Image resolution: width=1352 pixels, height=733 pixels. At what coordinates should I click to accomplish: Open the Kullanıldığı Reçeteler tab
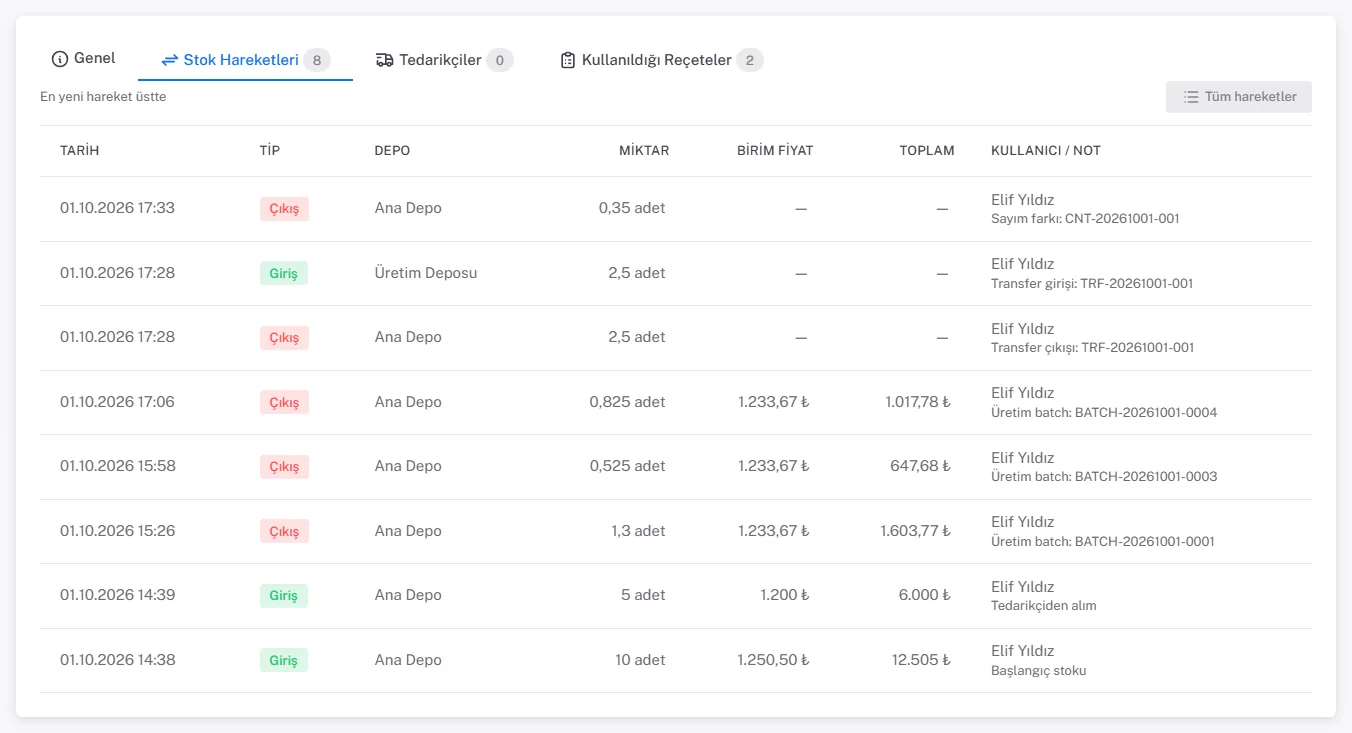point(662,60)
